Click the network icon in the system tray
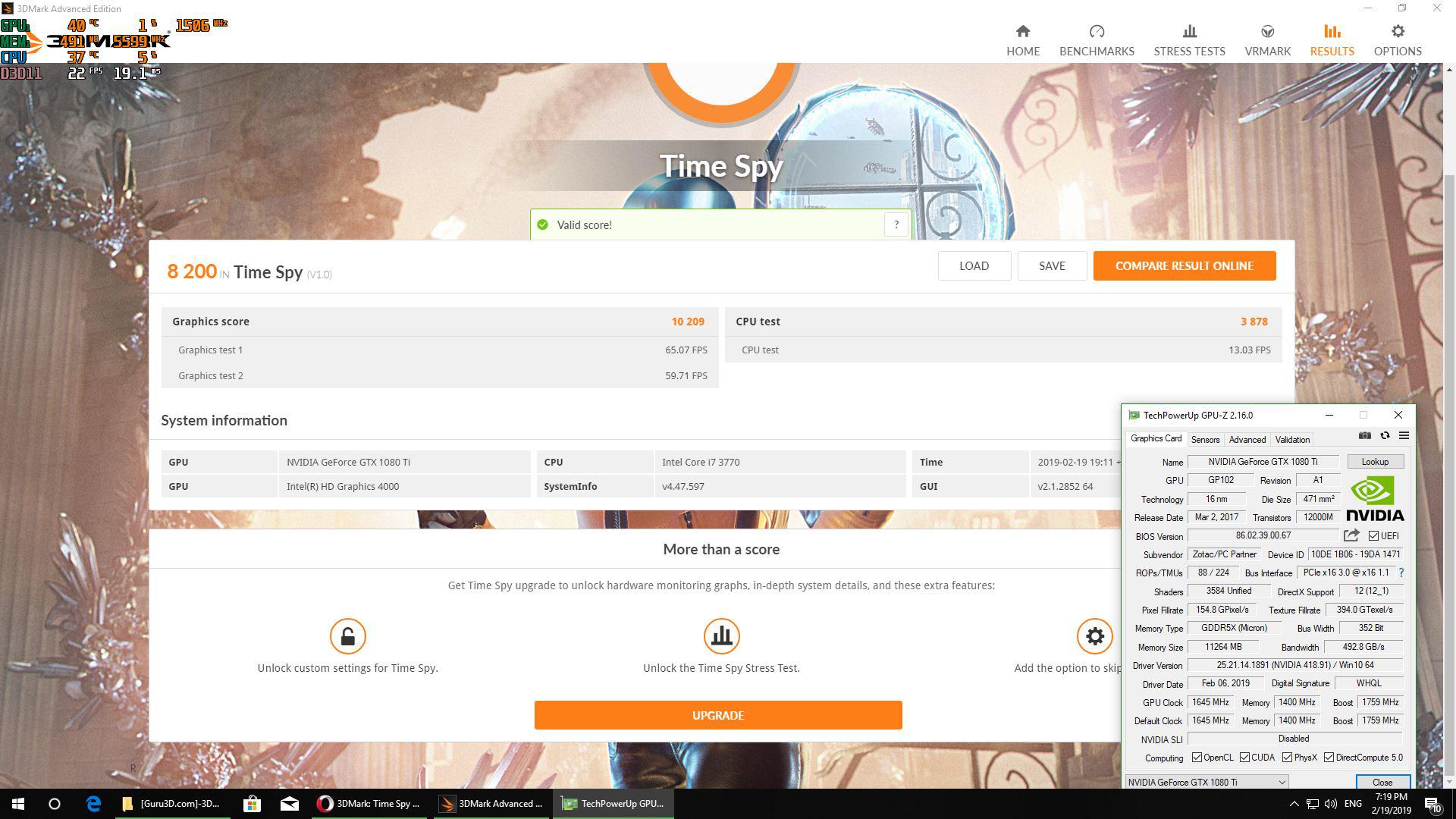The width and height of the screenshot is (1456, 819). [x=1312, y=804]
